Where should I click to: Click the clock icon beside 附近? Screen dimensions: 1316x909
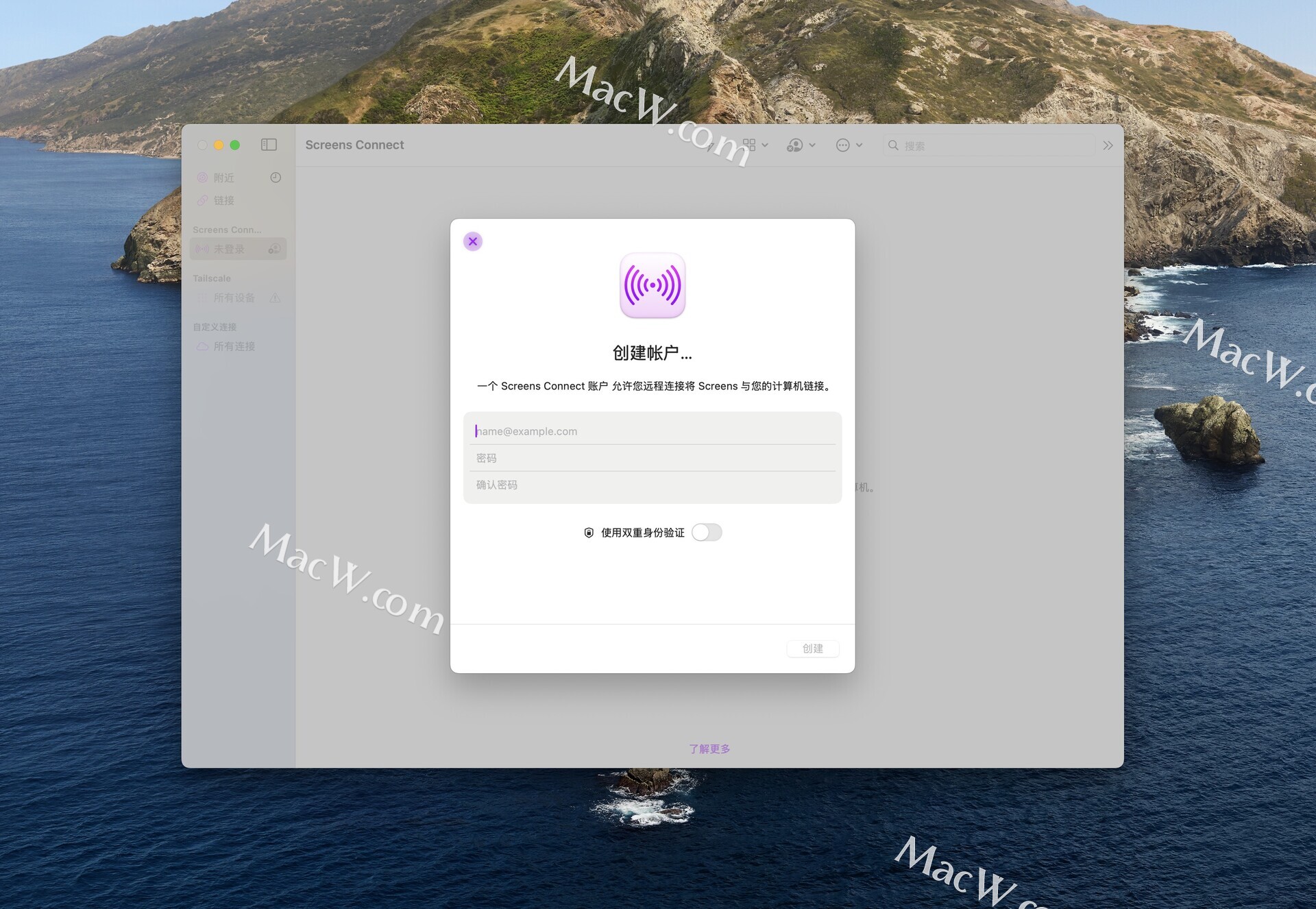pos(276,178)
